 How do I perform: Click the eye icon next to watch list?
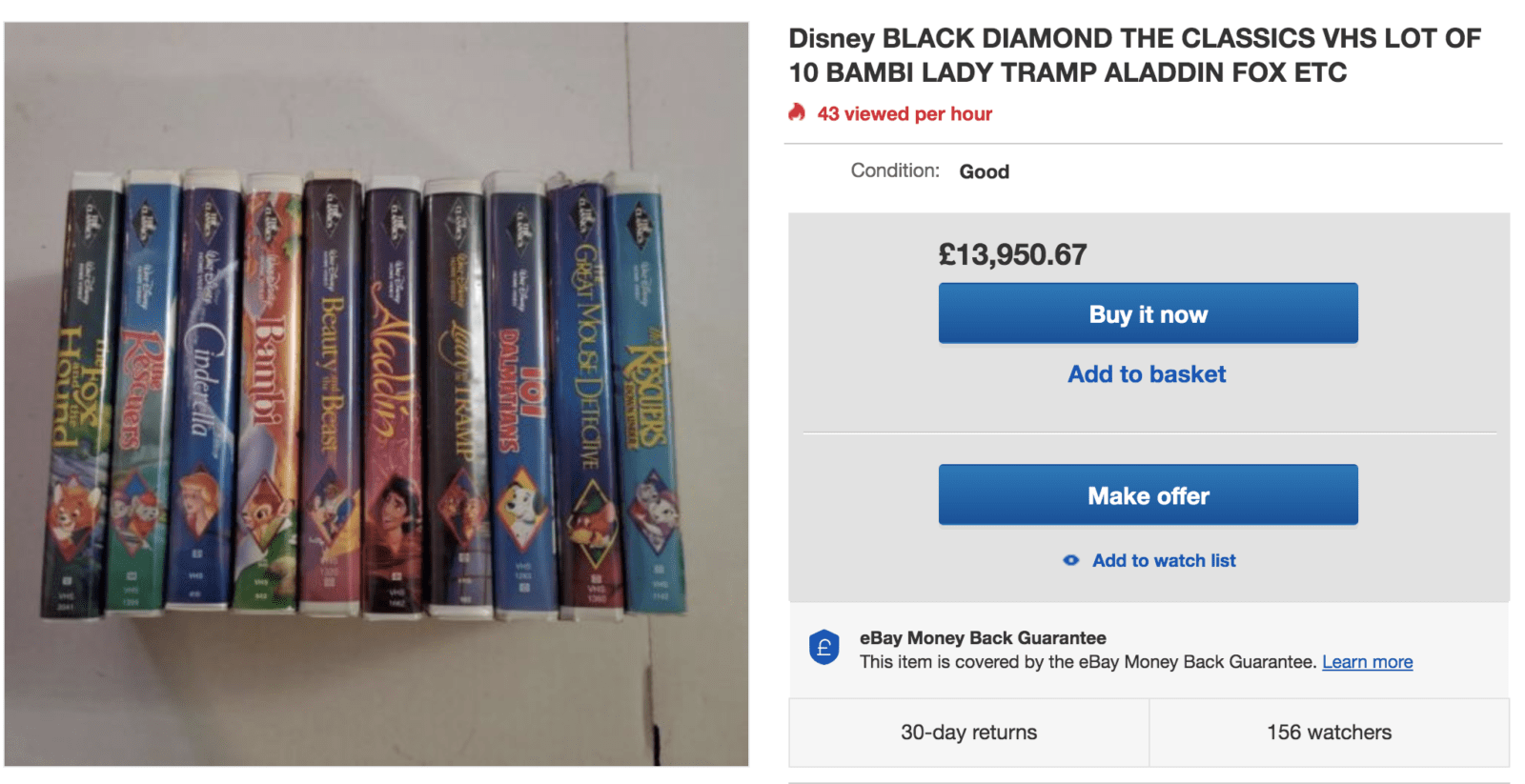pyautogui.click(x=1071, y=560)
